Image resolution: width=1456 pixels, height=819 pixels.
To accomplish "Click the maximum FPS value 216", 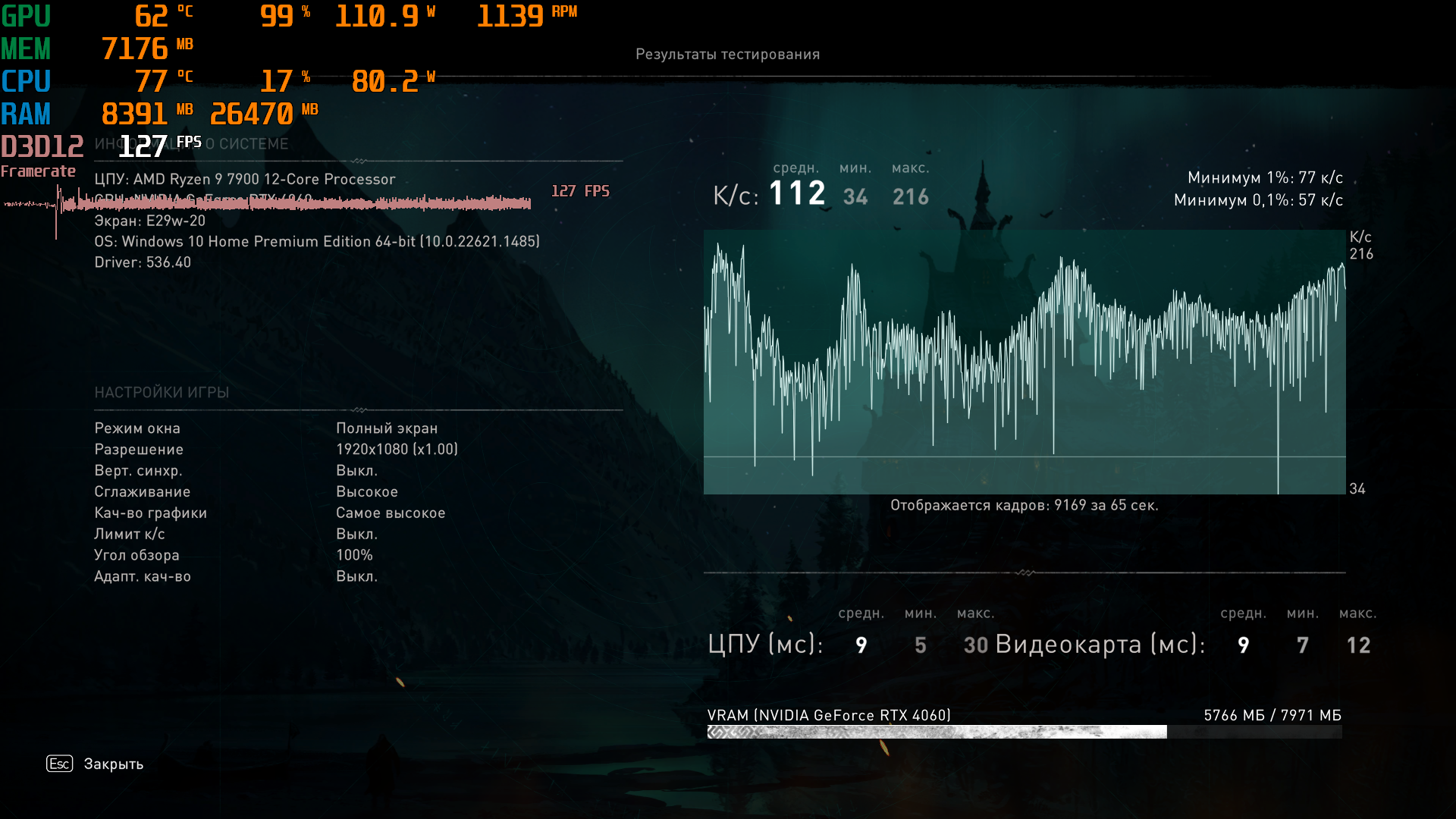I will (x=911, y=197).
